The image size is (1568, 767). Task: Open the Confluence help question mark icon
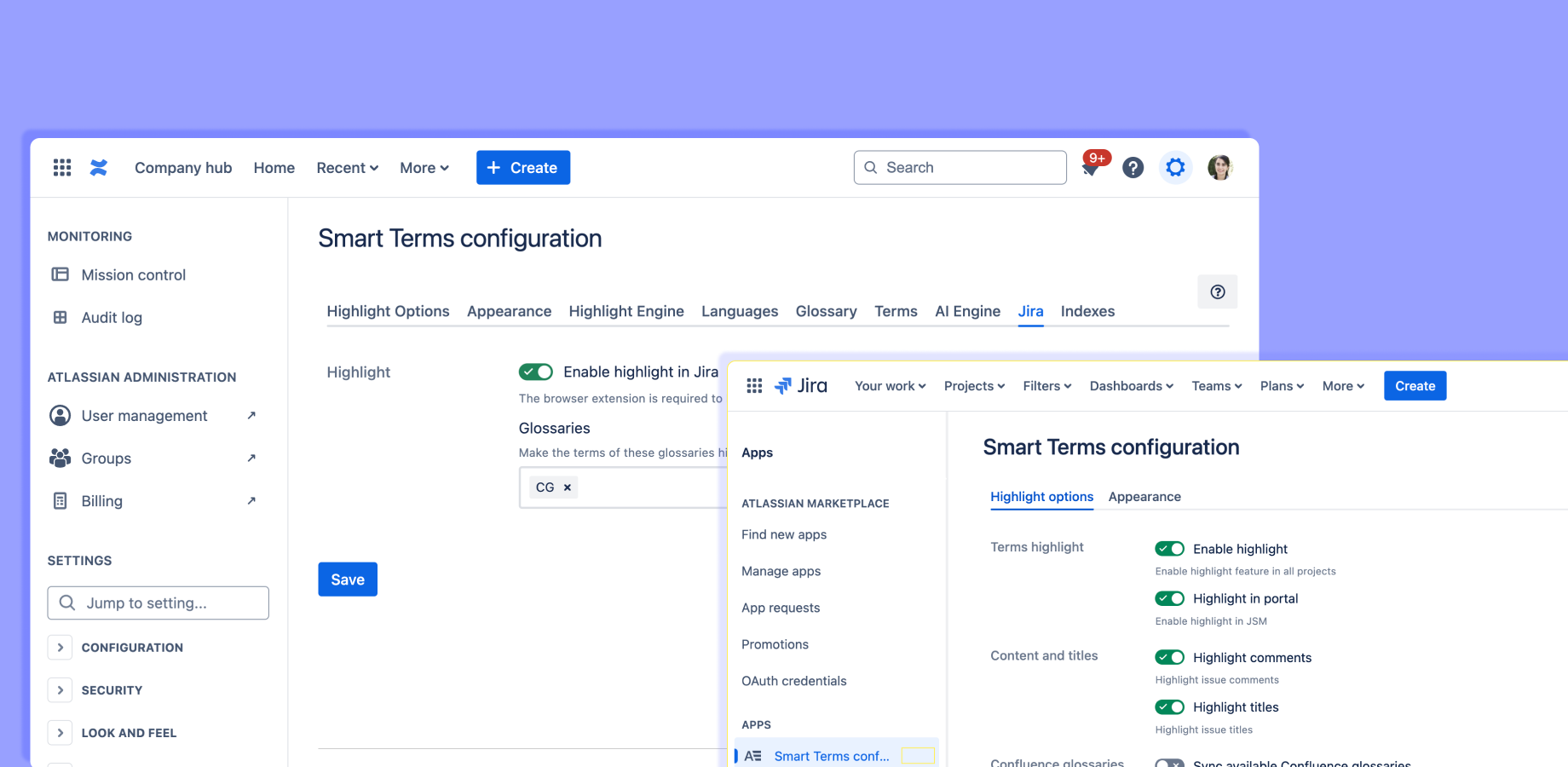pos(1133,168)
